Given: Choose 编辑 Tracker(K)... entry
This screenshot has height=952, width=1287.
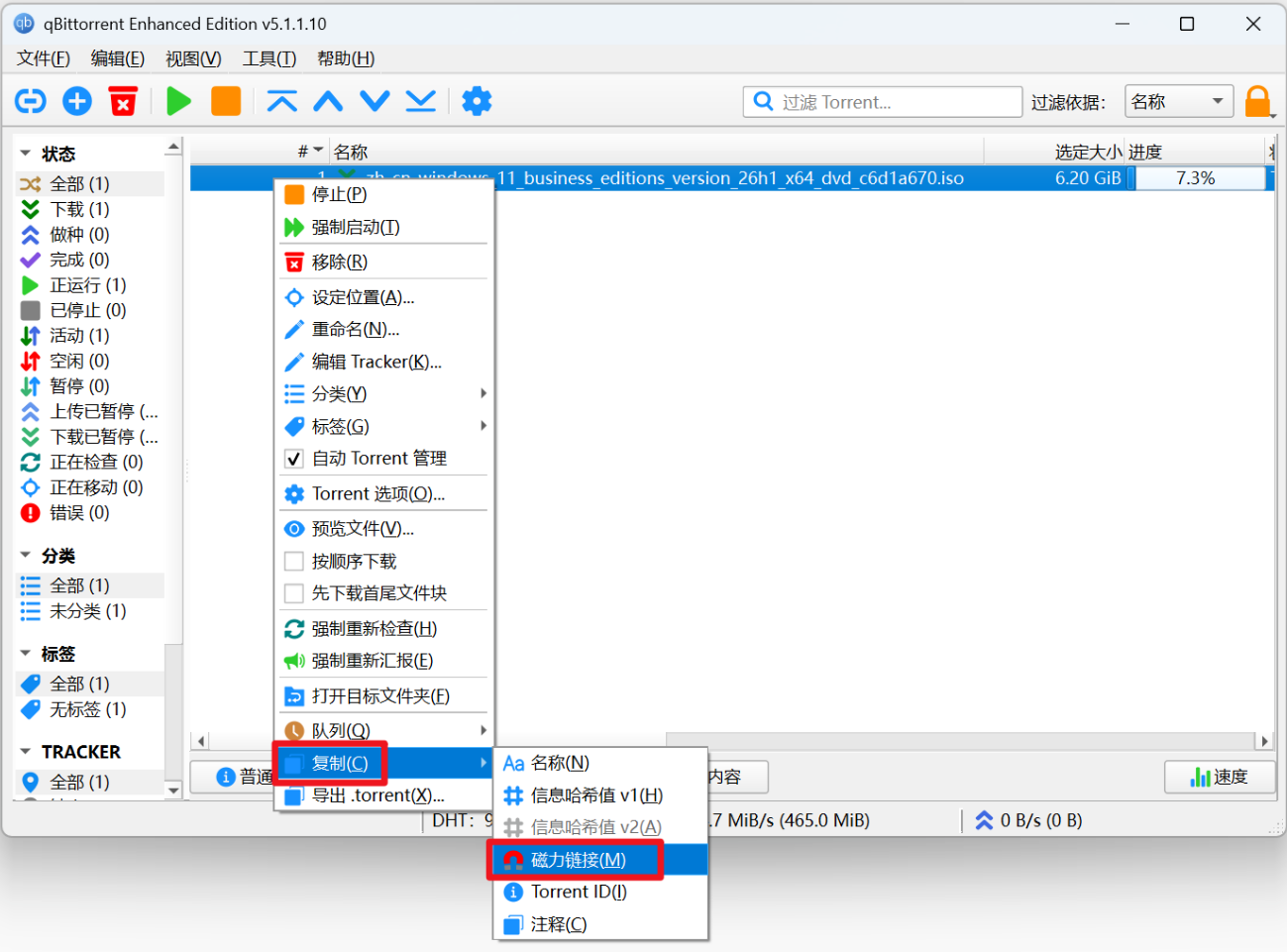Looking at the screenshot, I should (x=384, y=362).
